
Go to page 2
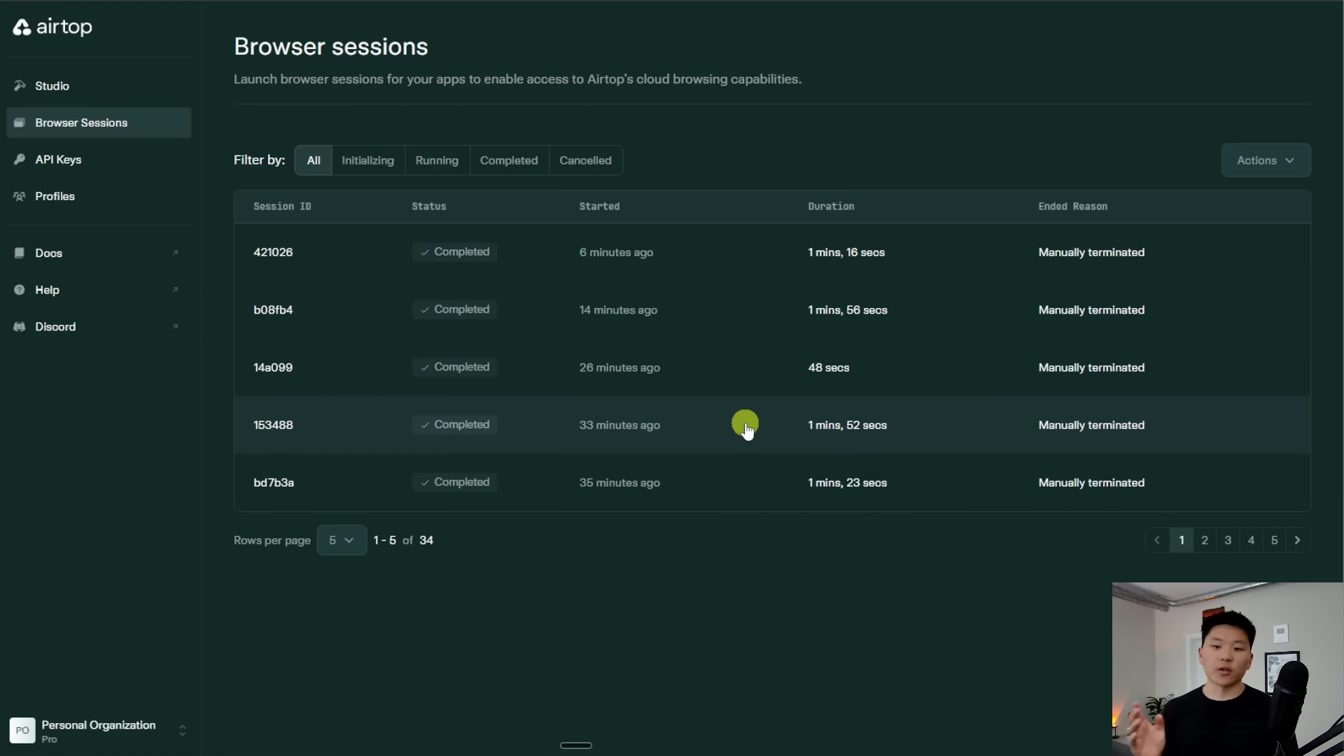point(1204,540)
